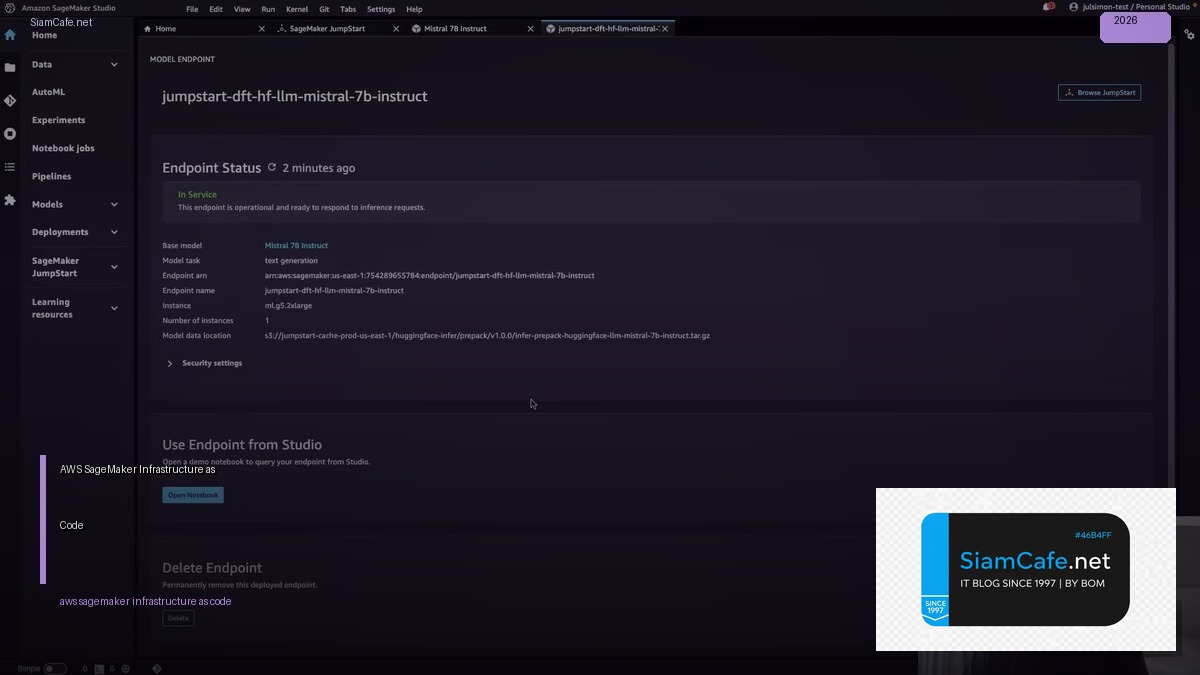Image resolution: width=1200 pixels, height=675 pixels.
Task: Open Notebook to query the endpoint
Action: coord(193,494)
